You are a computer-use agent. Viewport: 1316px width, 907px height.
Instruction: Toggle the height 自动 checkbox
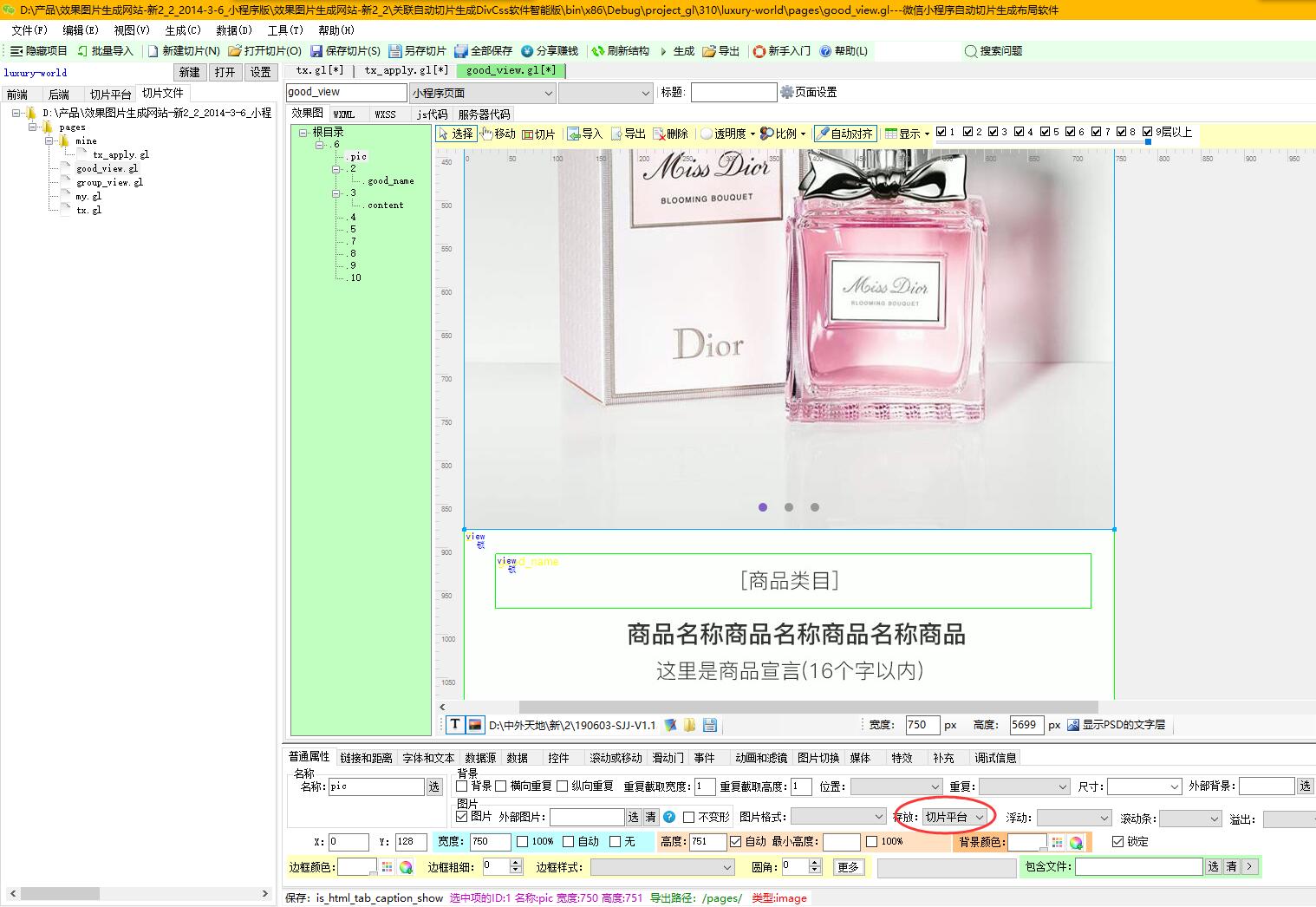[735, 841]
